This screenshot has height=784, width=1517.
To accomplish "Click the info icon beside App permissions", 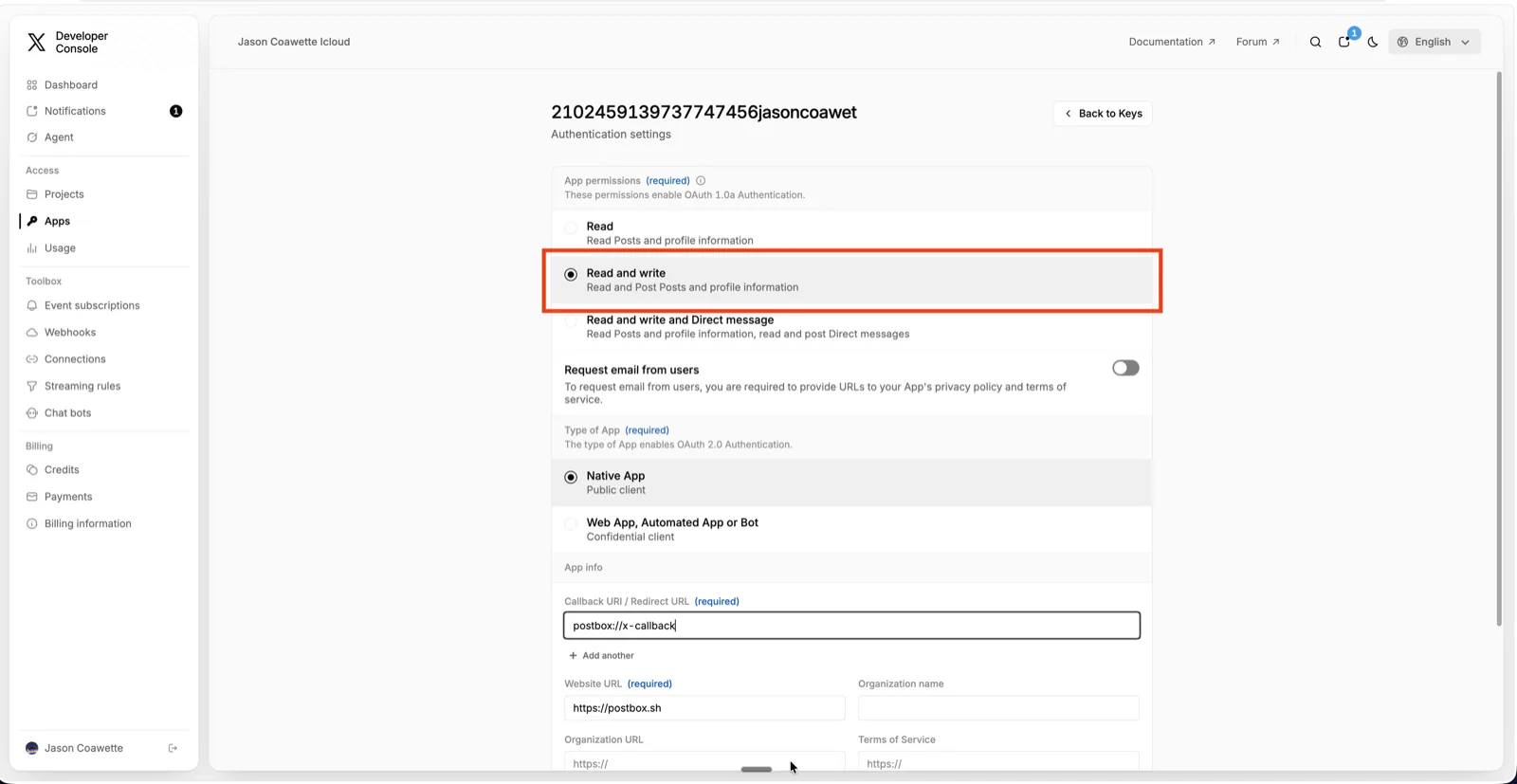I will point(701,180).
